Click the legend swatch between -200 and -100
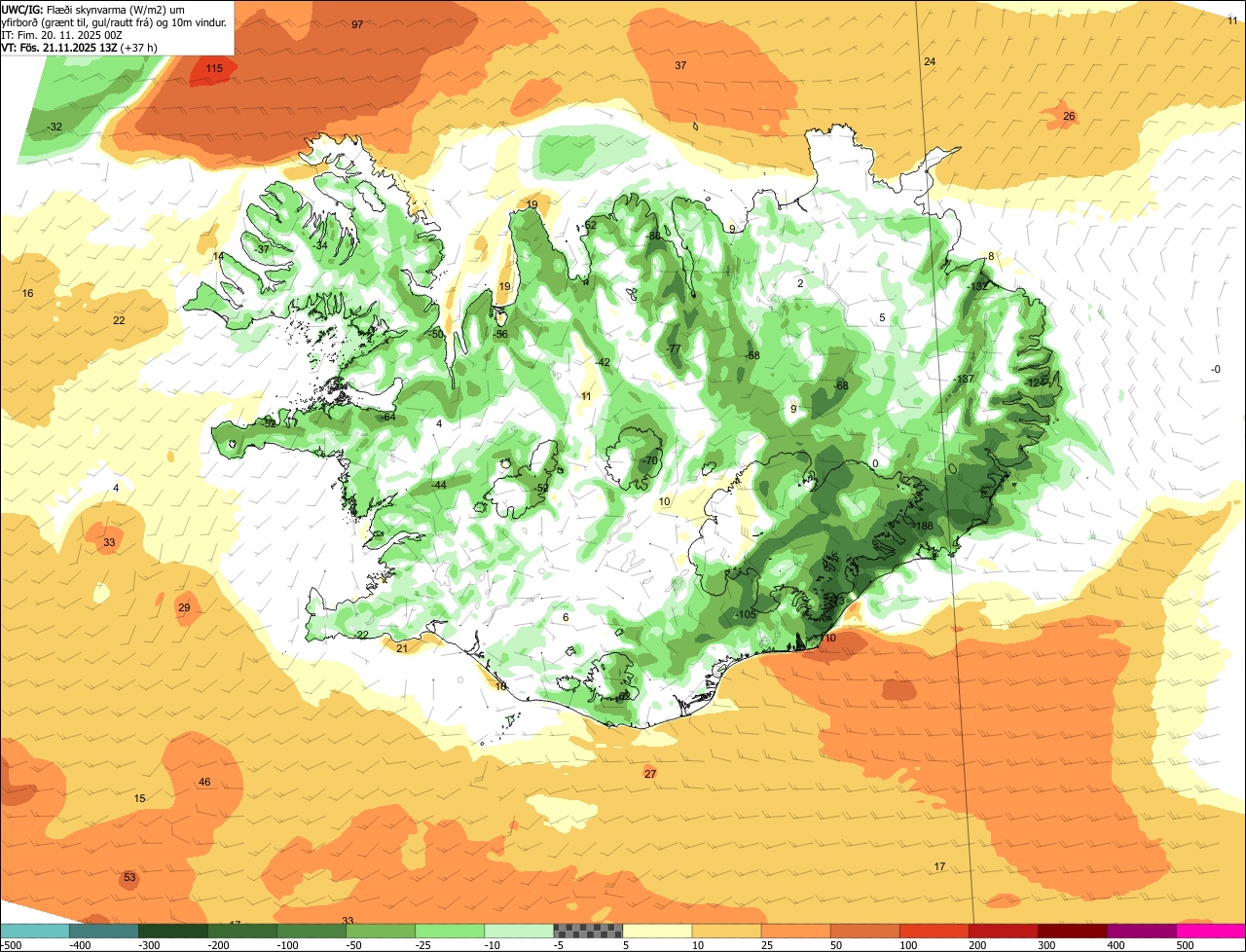 [242, 931]
